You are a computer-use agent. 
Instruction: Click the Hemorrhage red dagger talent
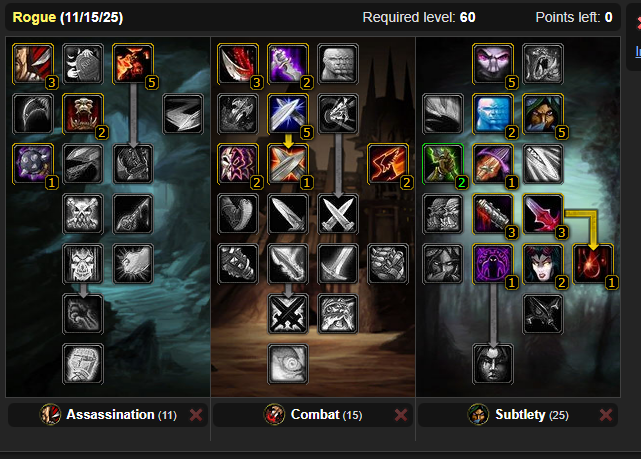point(543,214)
